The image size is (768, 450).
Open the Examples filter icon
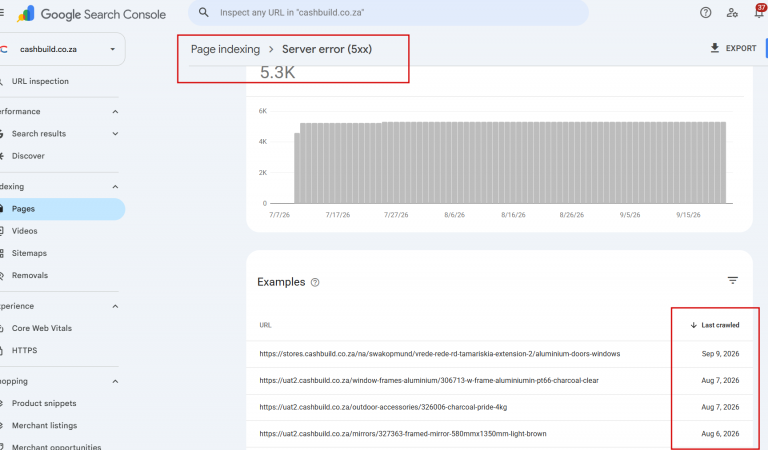pyautogui.click(x=733, y=281)
